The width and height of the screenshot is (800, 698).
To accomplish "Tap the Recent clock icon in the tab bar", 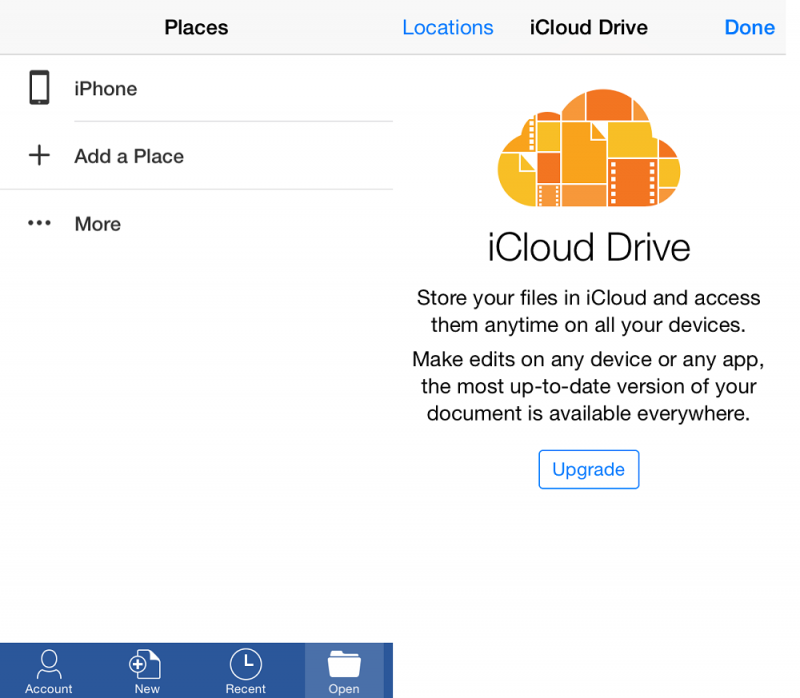I will click(x=245, y=663).
